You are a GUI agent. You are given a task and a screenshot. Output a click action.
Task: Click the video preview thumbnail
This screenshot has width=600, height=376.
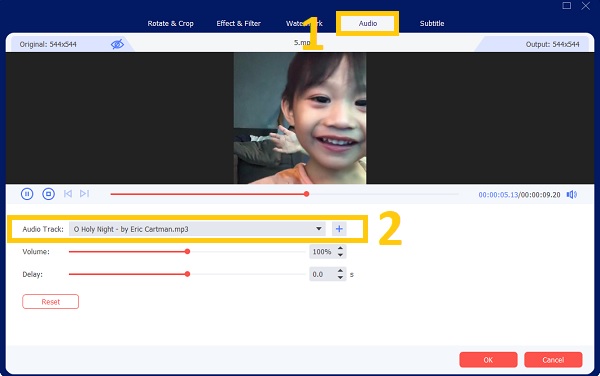click(x=300, y=118)
